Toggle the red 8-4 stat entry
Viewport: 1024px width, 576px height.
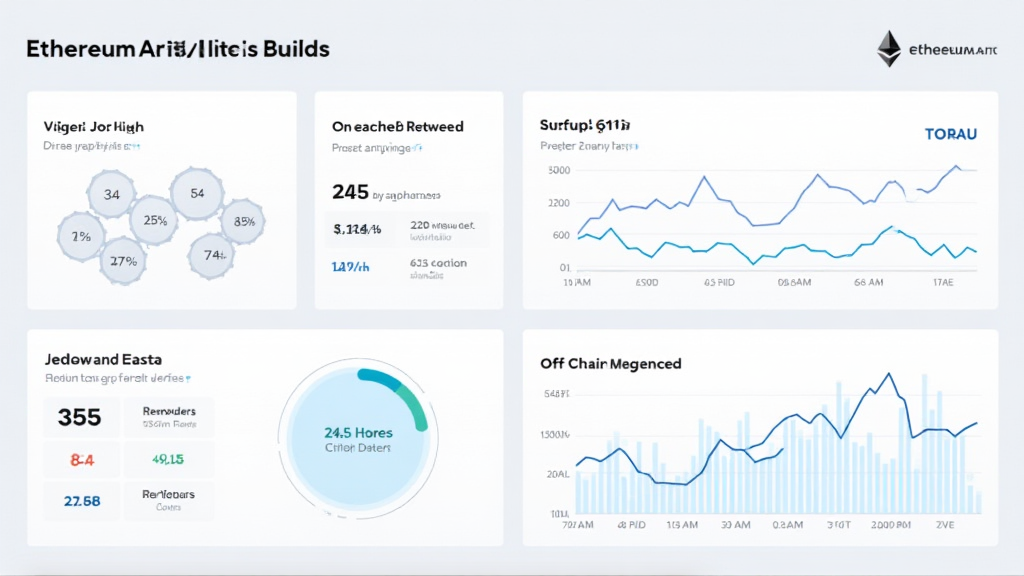82,459
